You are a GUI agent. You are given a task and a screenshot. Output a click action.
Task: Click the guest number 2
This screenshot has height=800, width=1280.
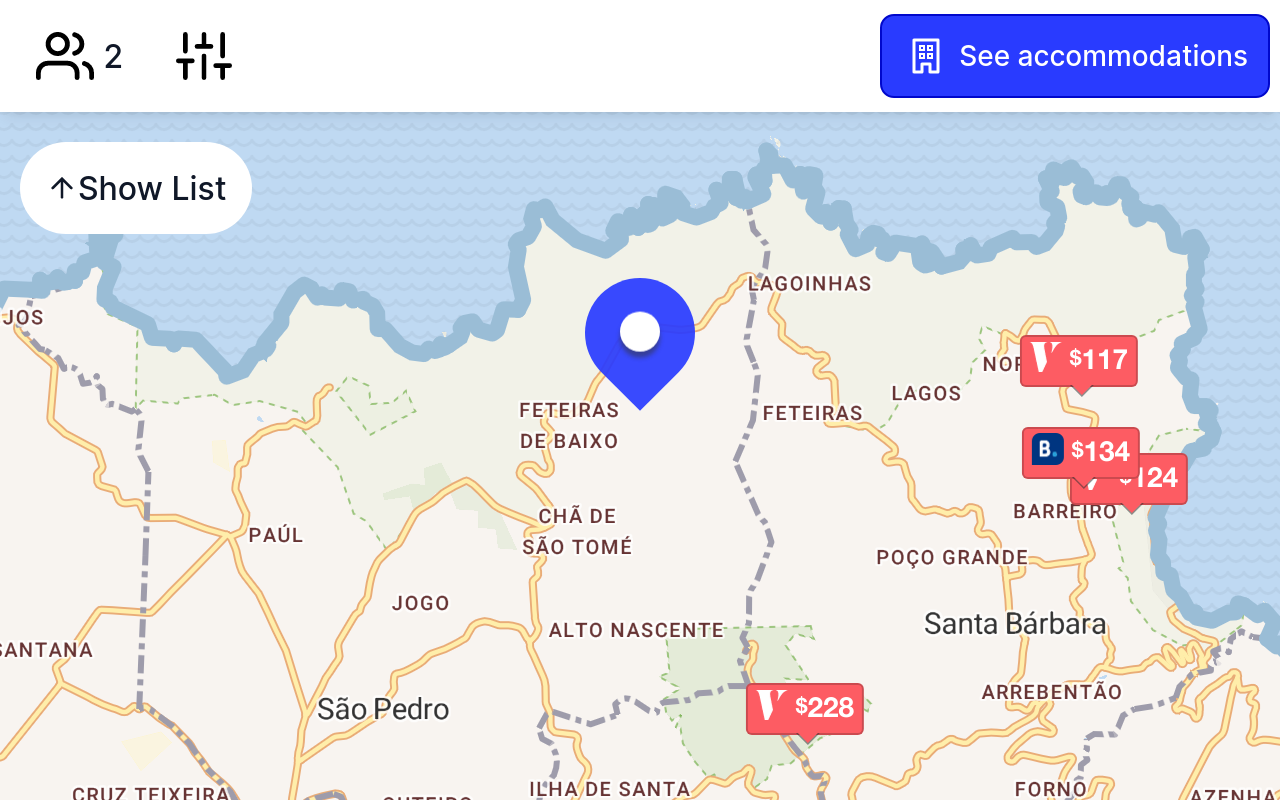(113, 57)
